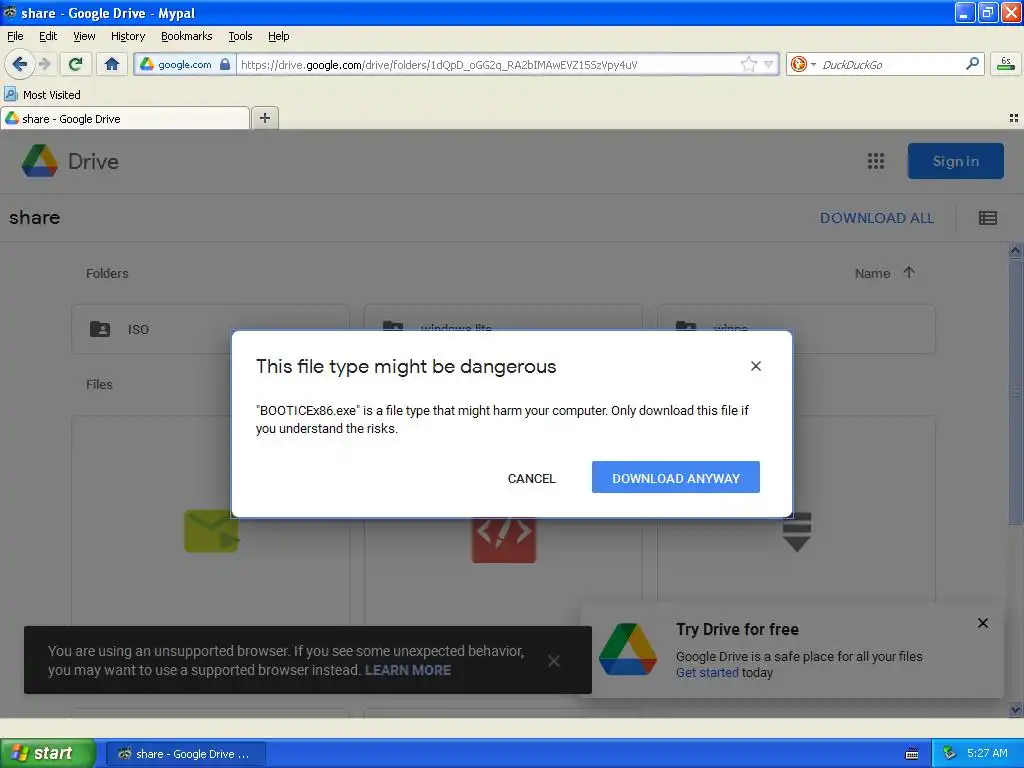Screen dimensions: 1024x768
Task: Click inside the URL address field
Action: pos(488,64)
